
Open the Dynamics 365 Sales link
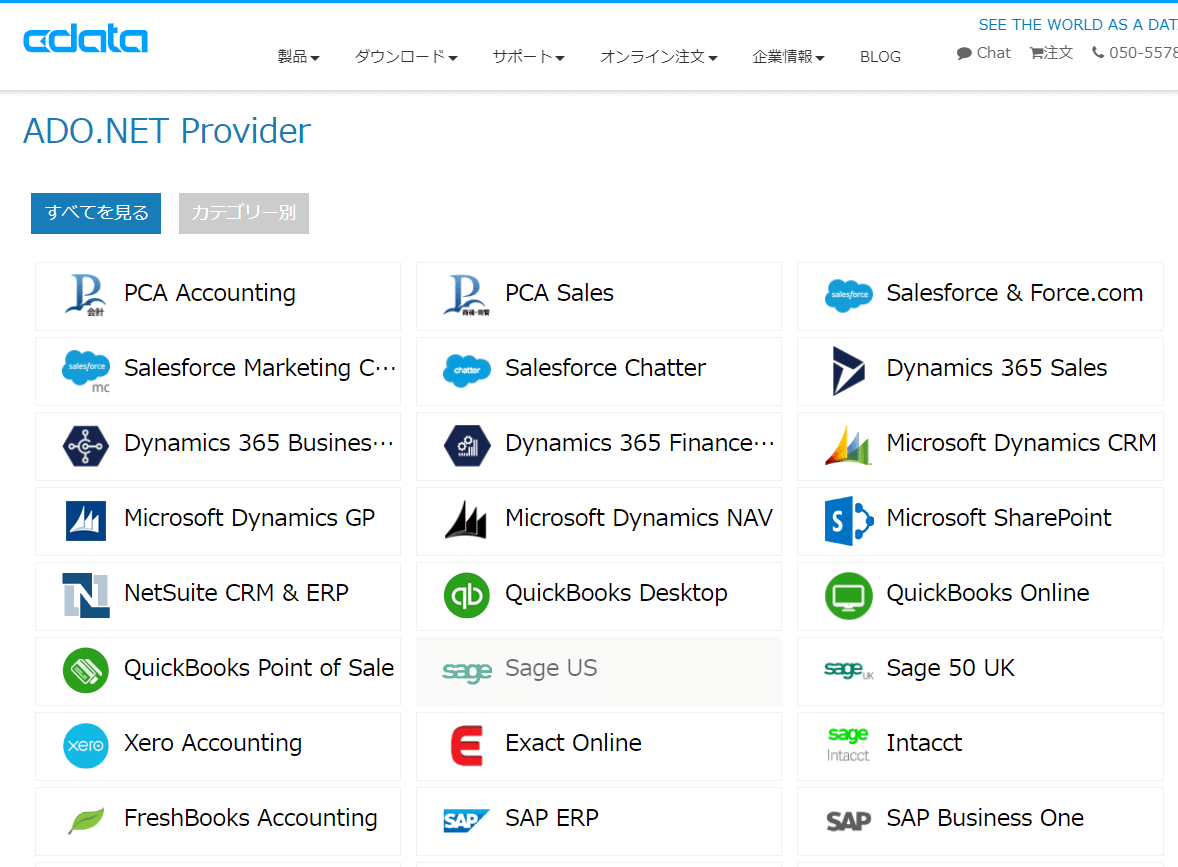pyautogui.click(x=980, y=371)
